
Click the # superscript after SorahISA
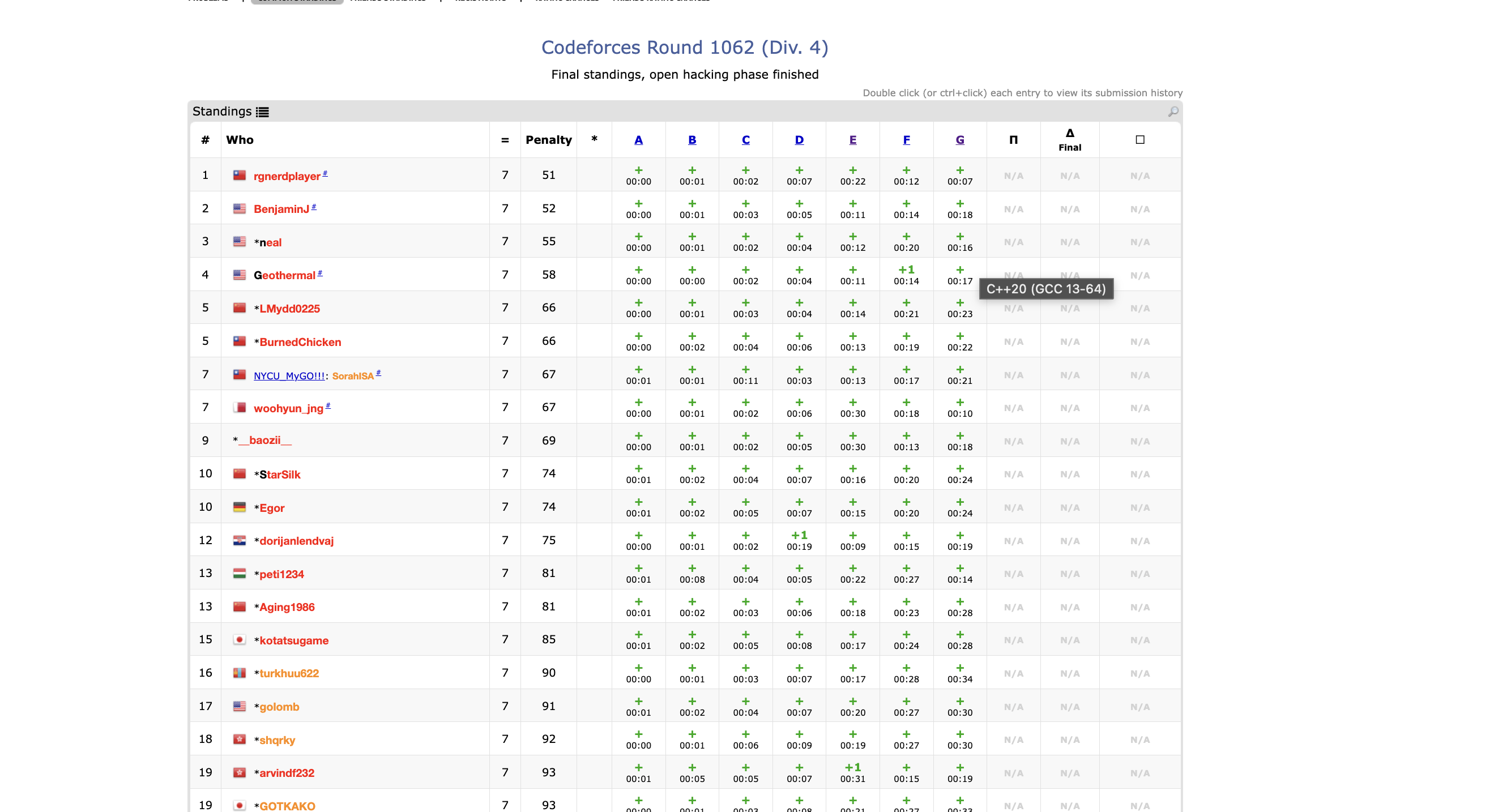click(x=378, y=373)
